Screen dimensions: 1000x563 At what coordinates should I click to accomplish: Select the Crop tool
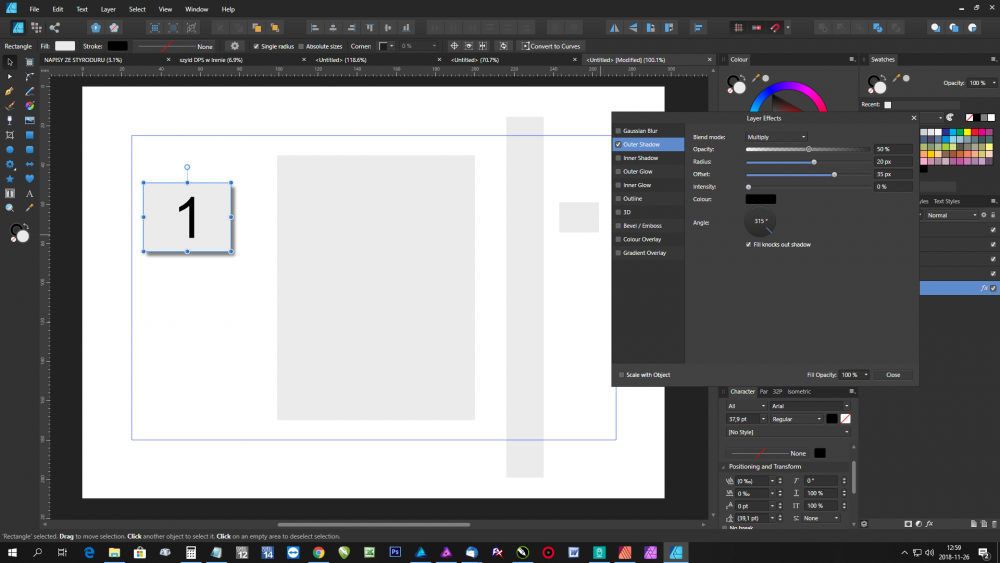click(x=10, y=135)
